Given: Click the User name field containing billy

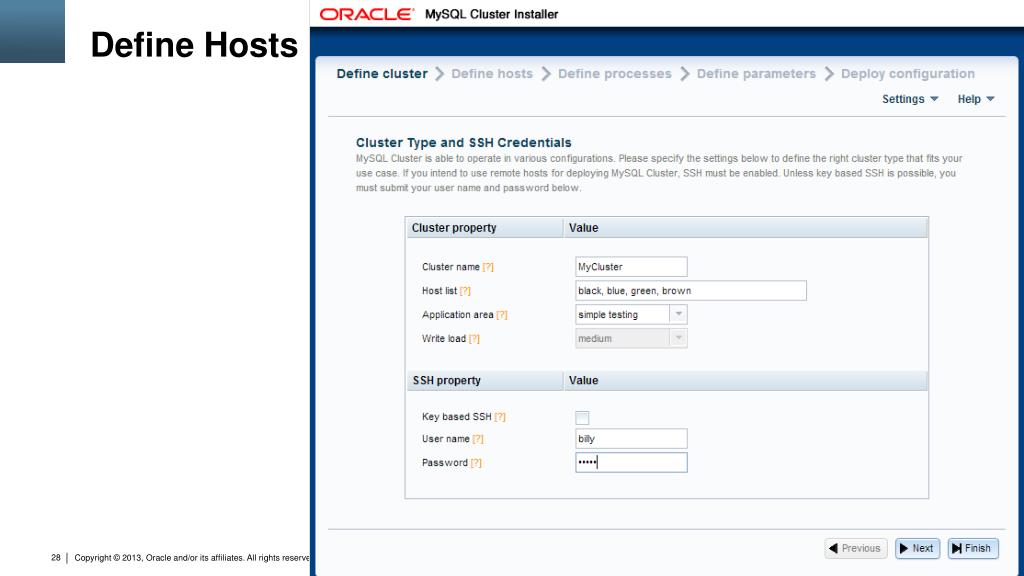Looking at the screenshot, I should click(x=631, y=439).
